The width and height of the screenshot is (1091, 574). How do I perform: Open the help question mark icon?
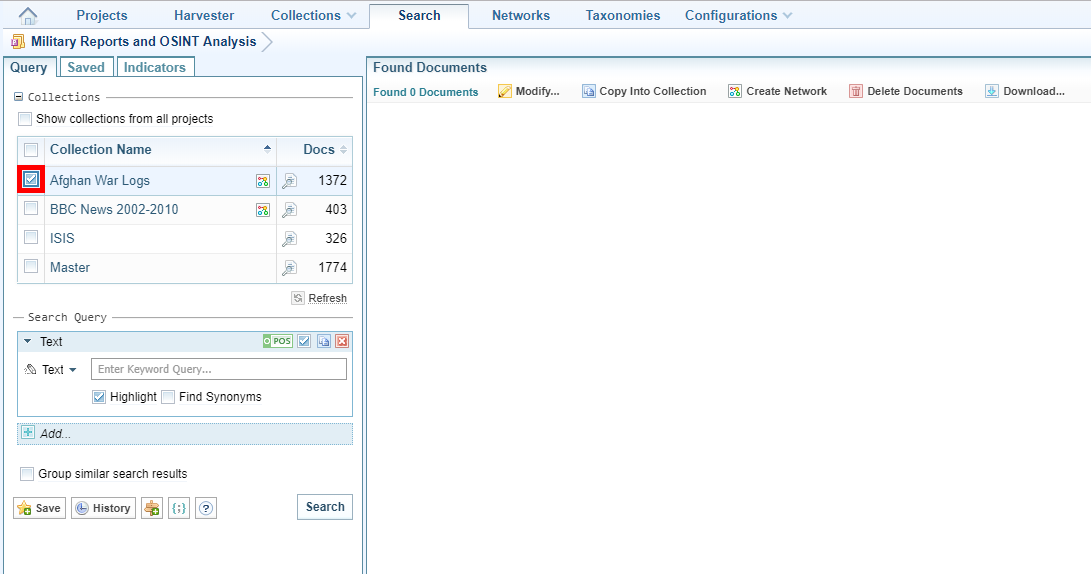206,508
